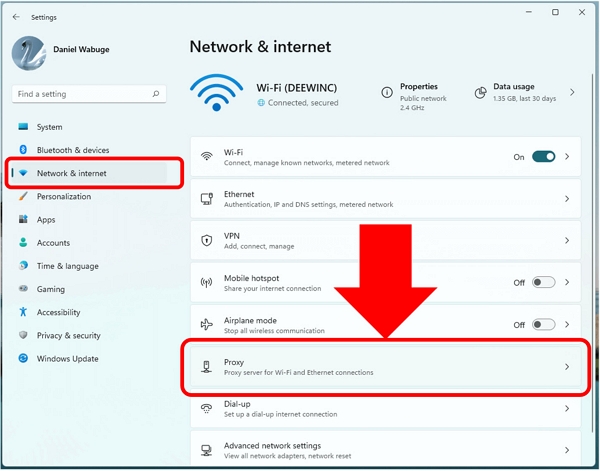This screenshot has height=471, width=600.
Task: Open Advanced network settings title
Action: (272, 446)
